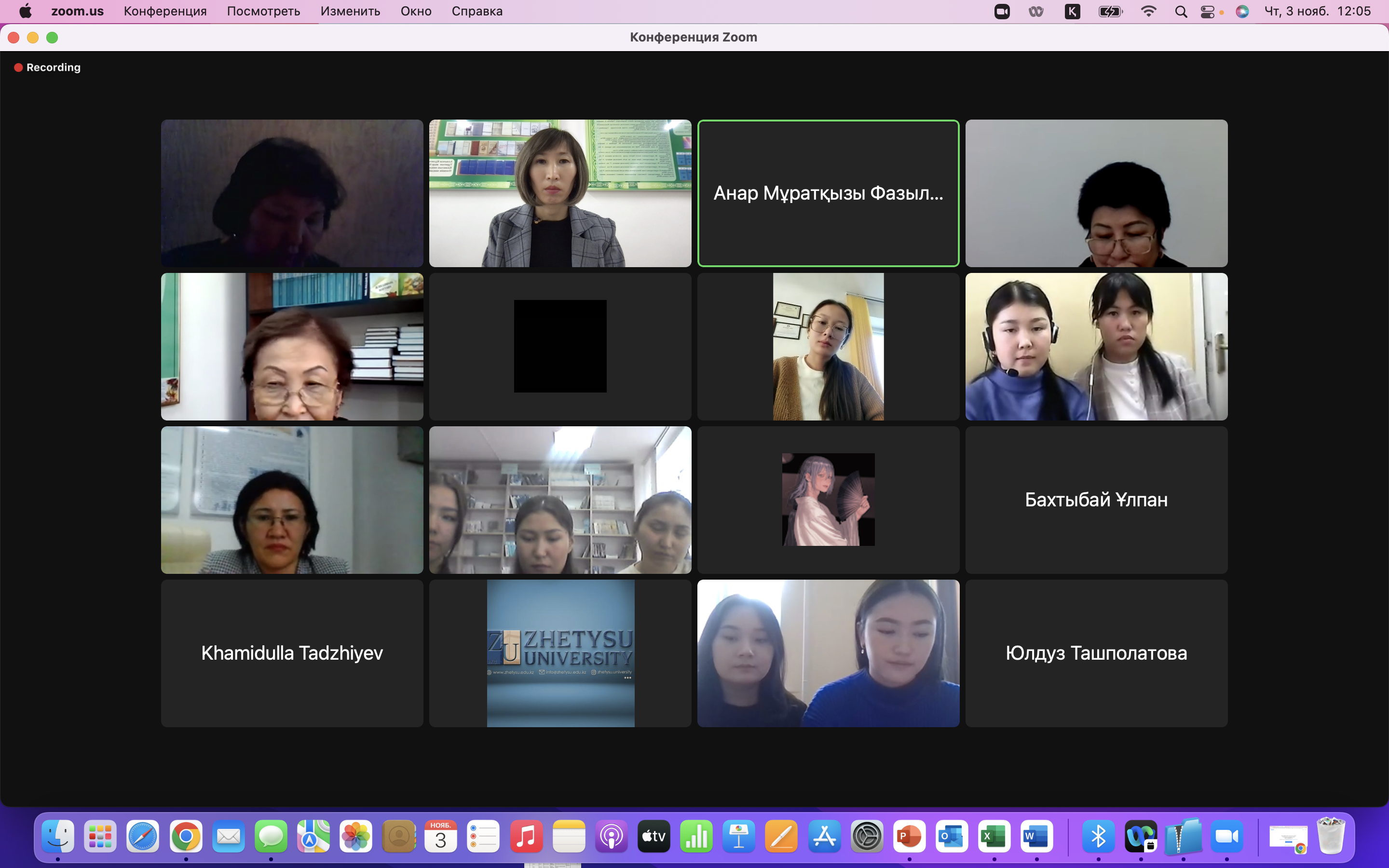Image resolution: width=1389 pixels, height=868 pixels.
Task: Launch PowerPoint from the Dock
Action: tap(909, 837)
